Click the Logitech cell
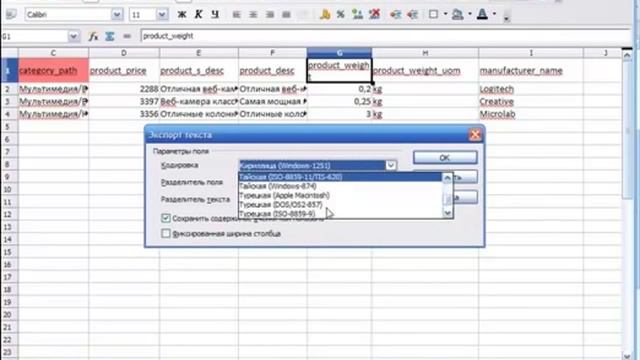Image resolution: width=640 pixels, height=360 pixels. tap(531, 89)
